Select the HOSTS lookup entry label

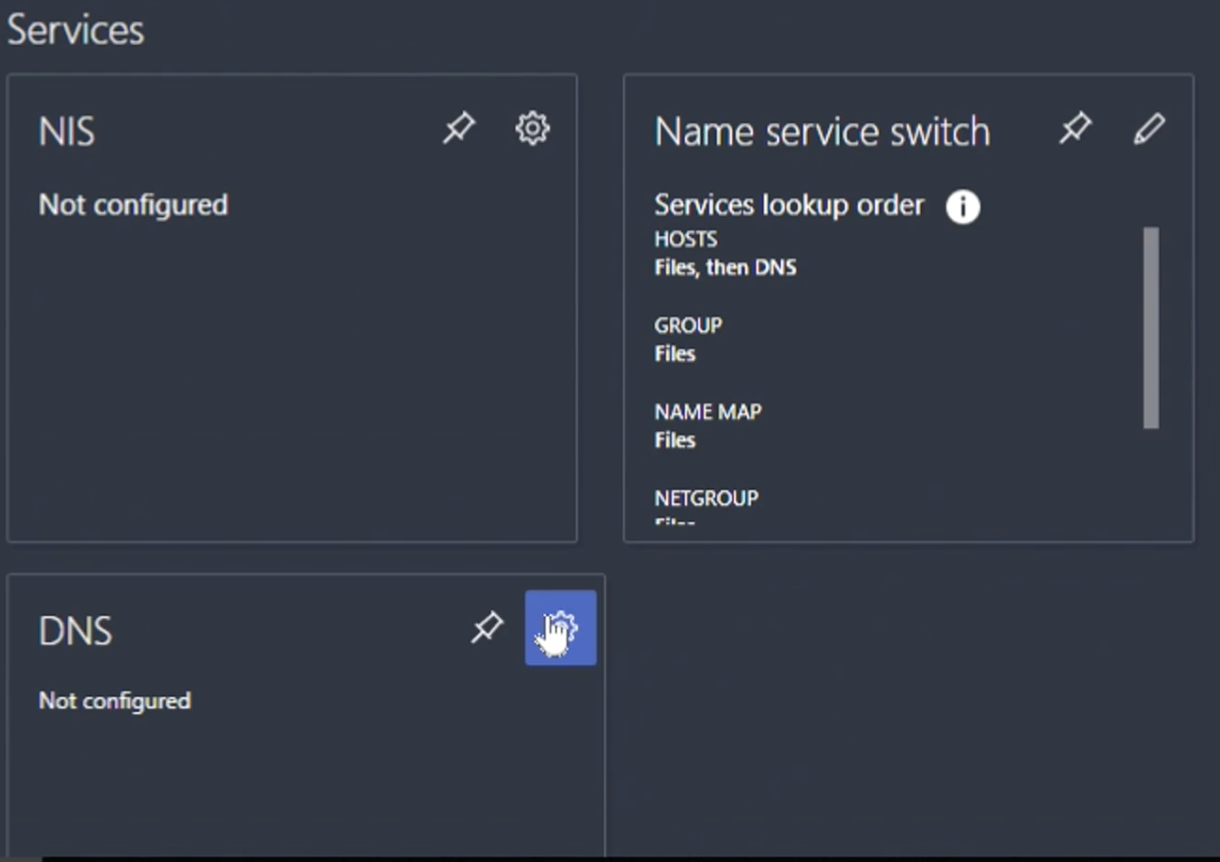pyautogui.click(x=686, y=239)
